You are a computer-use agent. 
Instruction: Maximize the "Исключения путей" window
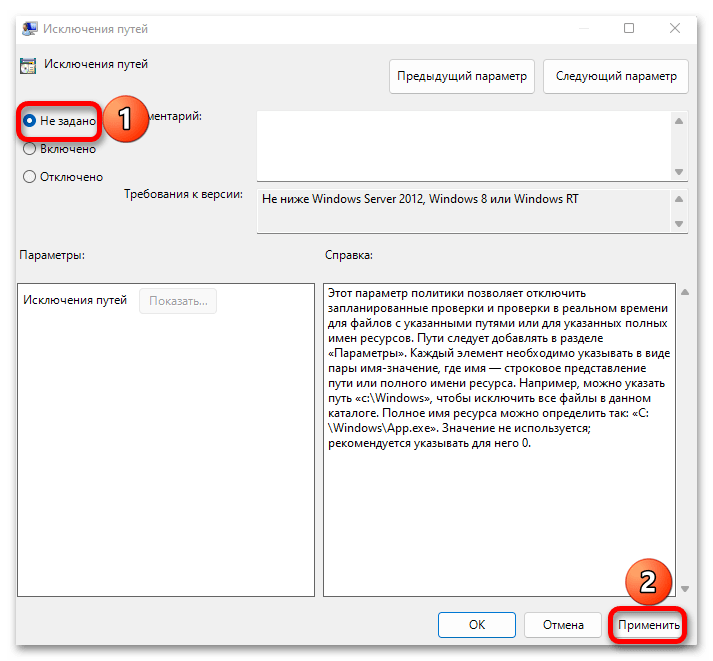629,28
